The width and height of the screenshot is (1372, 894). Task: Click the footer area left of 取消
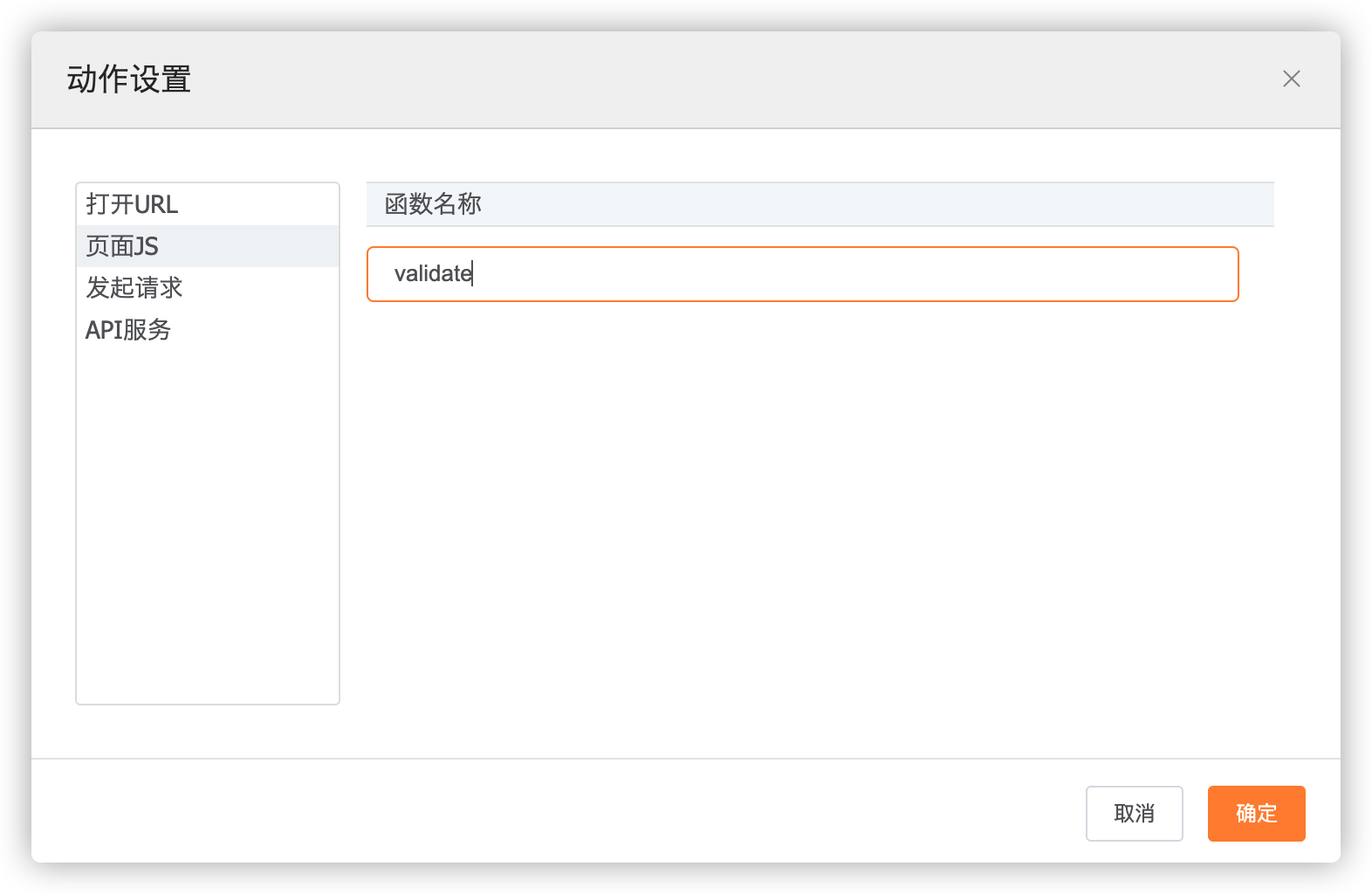pyautogui.click(x=559, y=812)
